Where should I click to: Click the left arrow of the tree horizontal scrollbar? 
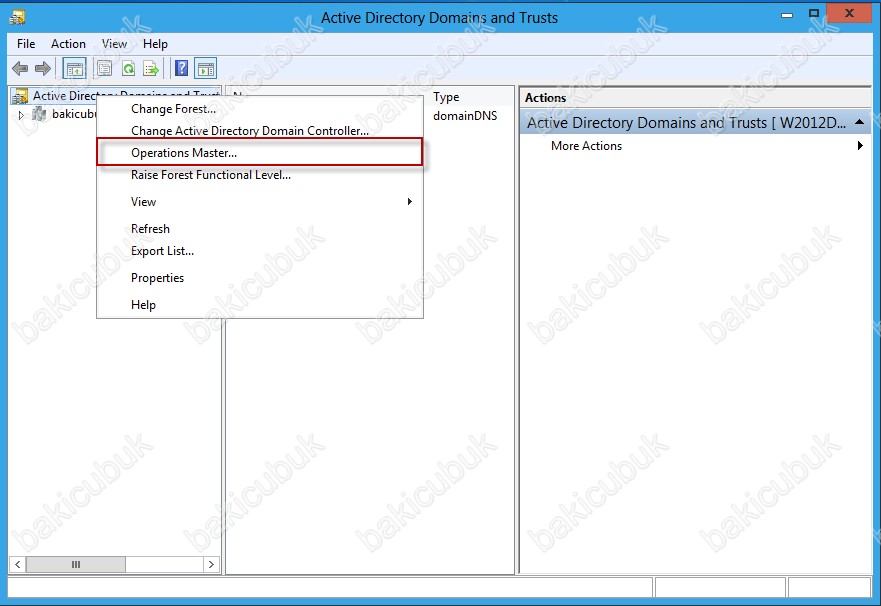17,564
